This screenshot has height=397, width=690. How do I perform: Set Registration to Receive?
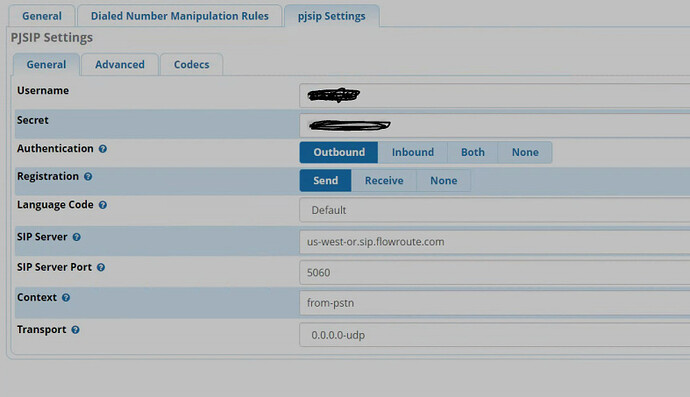384,180
